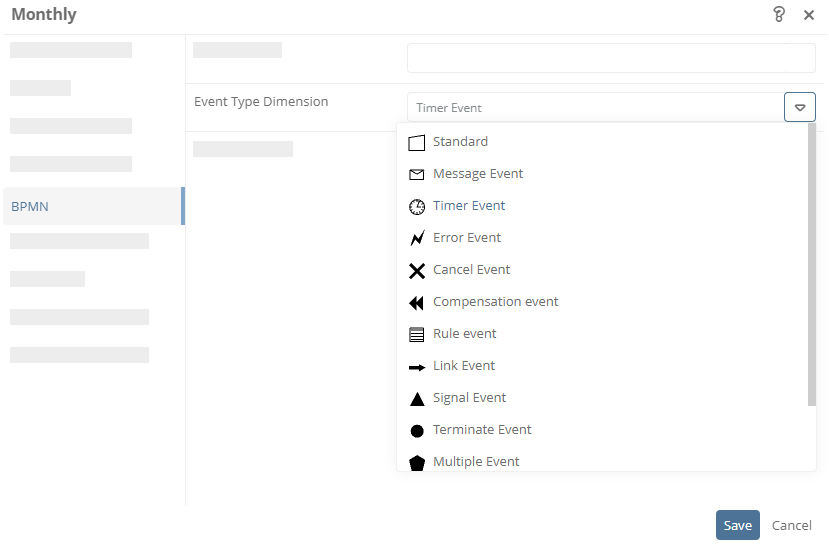This screenshot has height=550, width=829.
Task: Open the BPMN tab in sidebar
Action: (94, 206)
